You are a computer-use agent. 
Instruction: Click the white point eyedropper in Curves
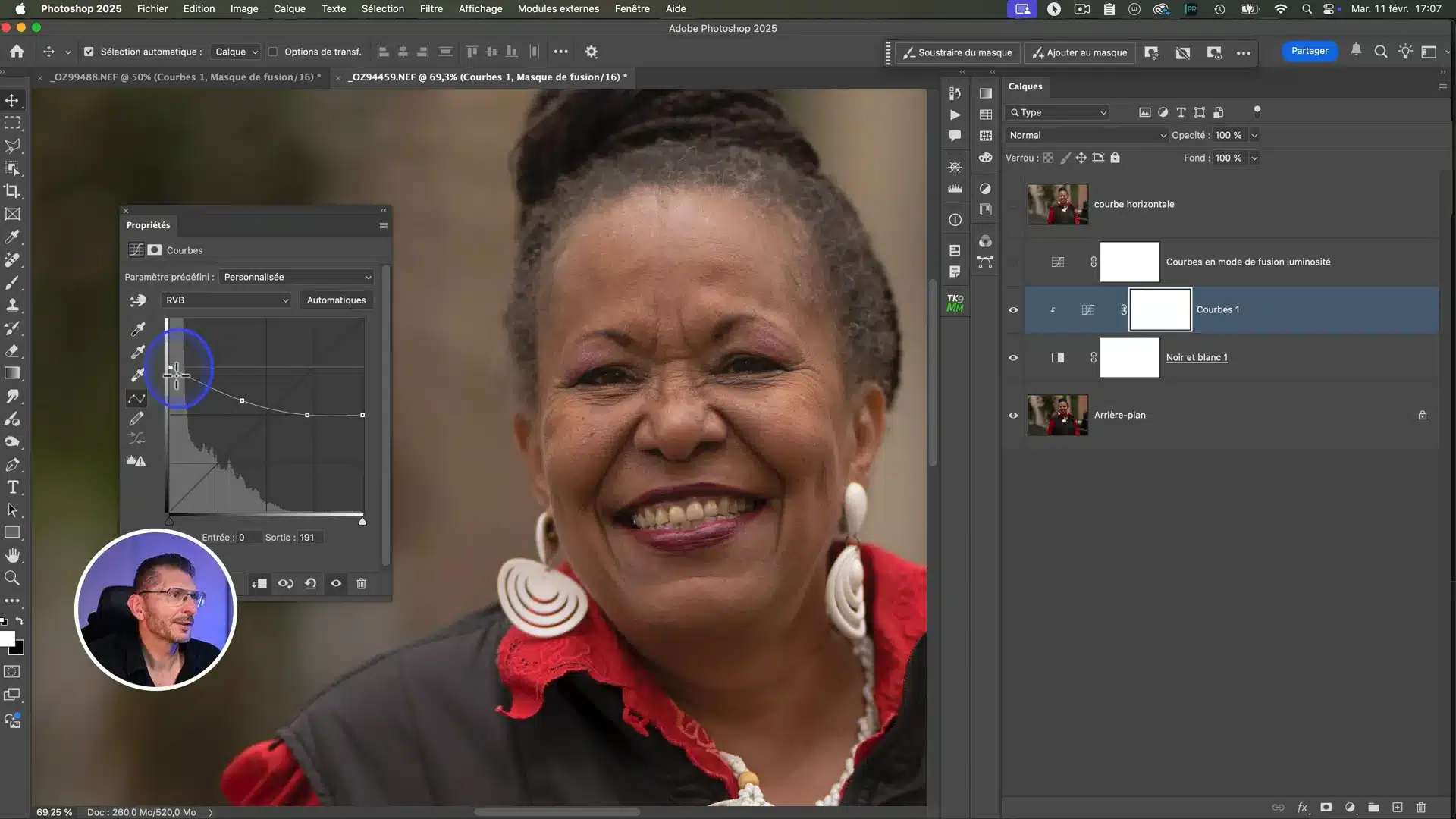coord(137,375)
